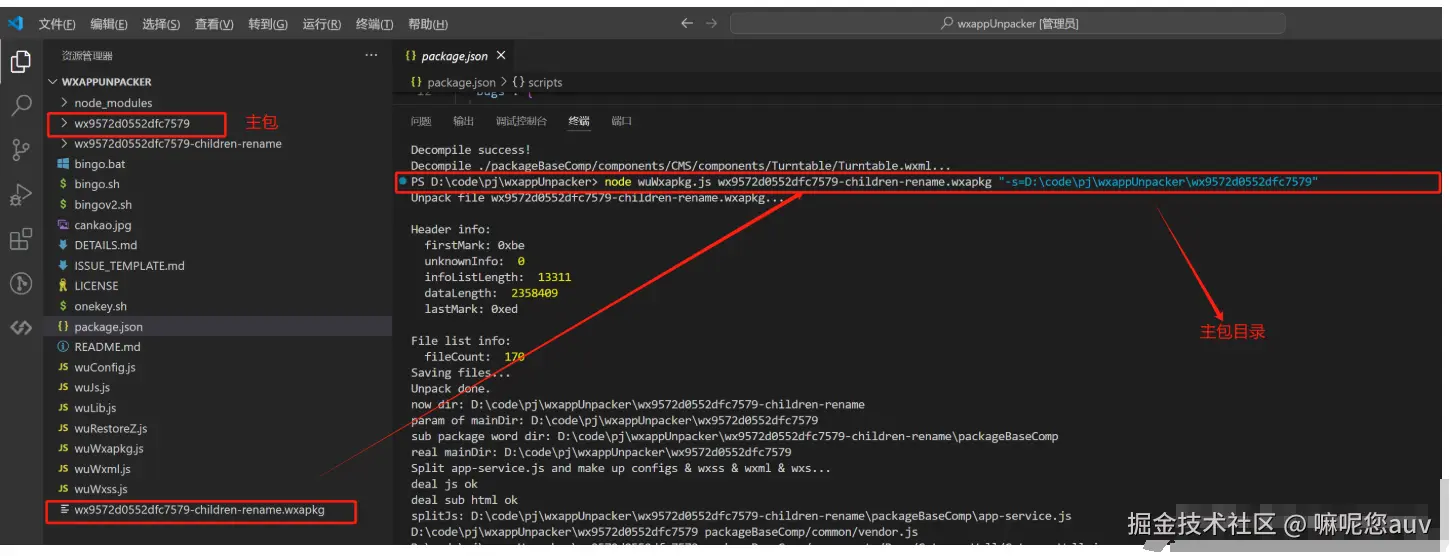Open the 转到(G) menu
This screenshot has height=556, width=1450.
(268, 24)
